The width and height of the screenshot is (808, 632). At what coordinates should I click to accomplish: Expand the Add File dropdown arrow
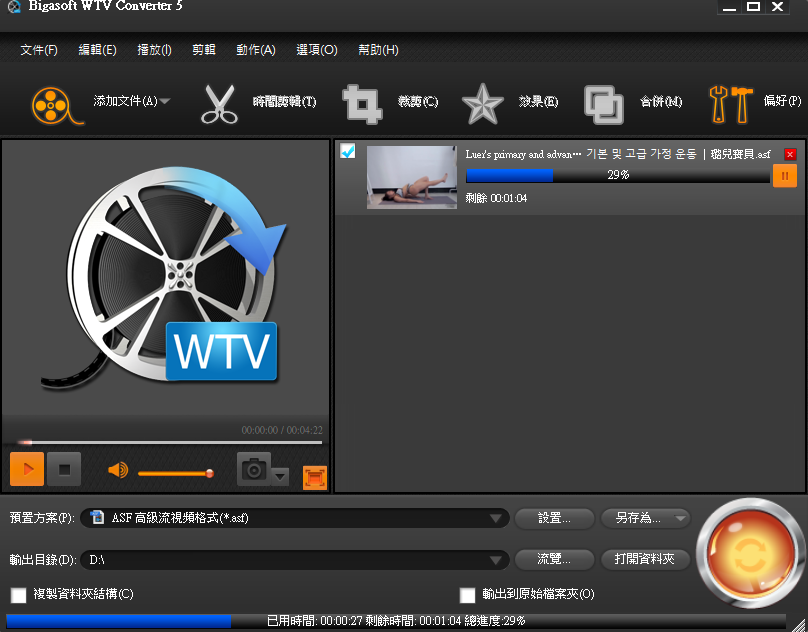[x=165, y=102]
